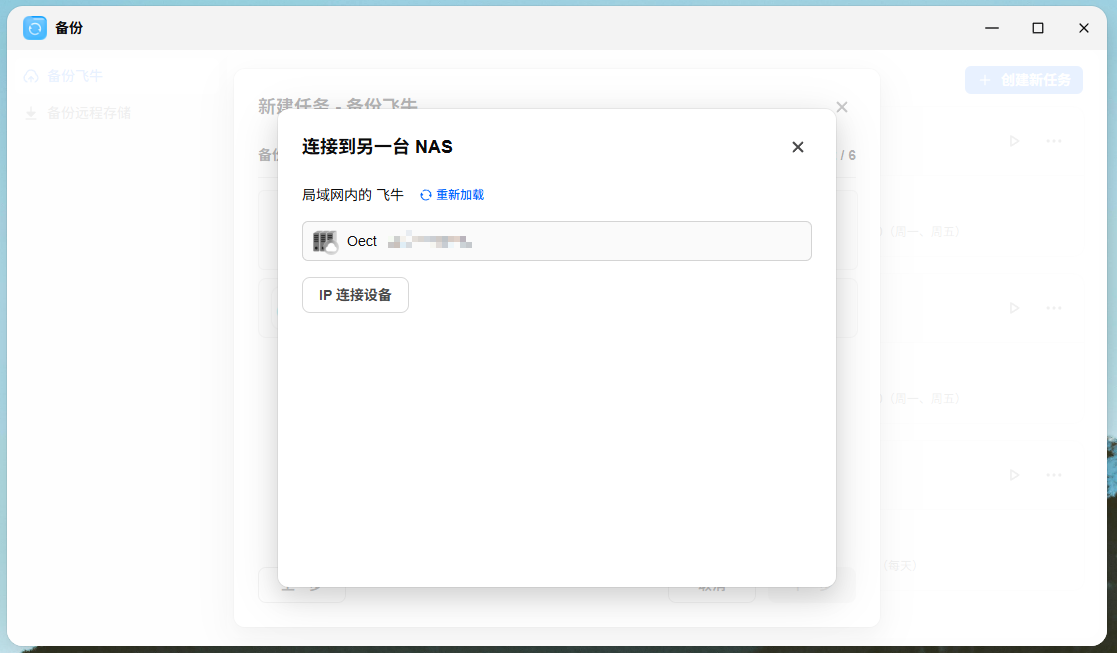Click the reload arrows icon

pyautogui.click(x=426, y=195)
